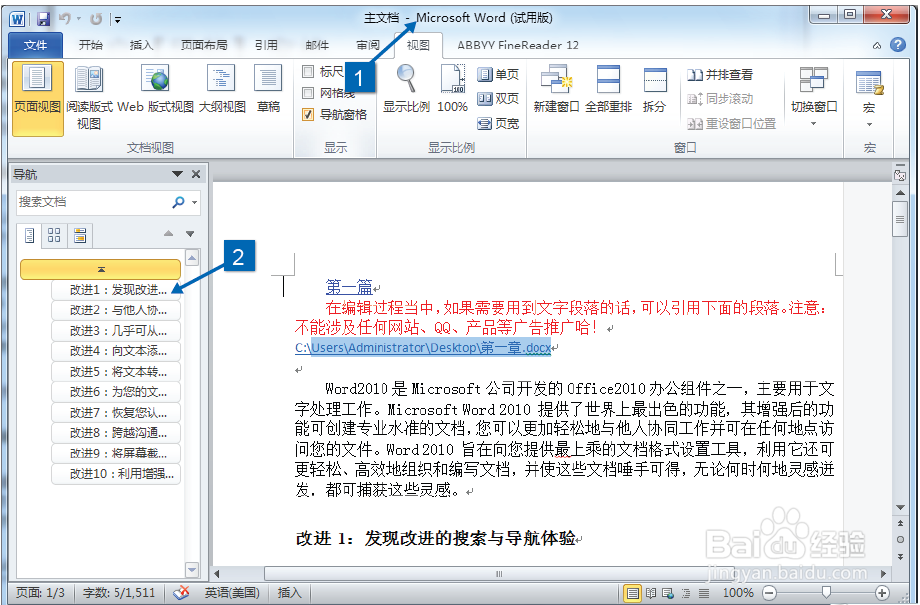Click the 第一篇 heading link

(349, 287)
